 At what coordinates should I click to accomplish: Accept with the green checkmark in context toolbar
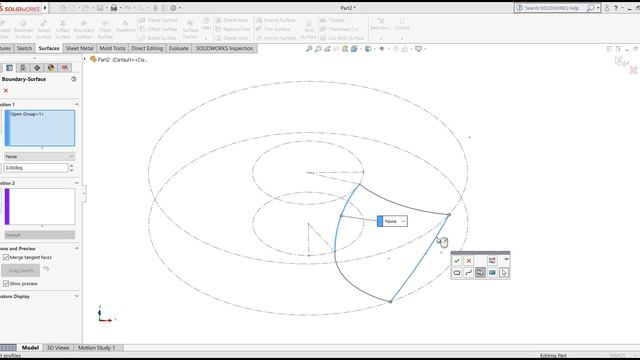tap(457, 261)
